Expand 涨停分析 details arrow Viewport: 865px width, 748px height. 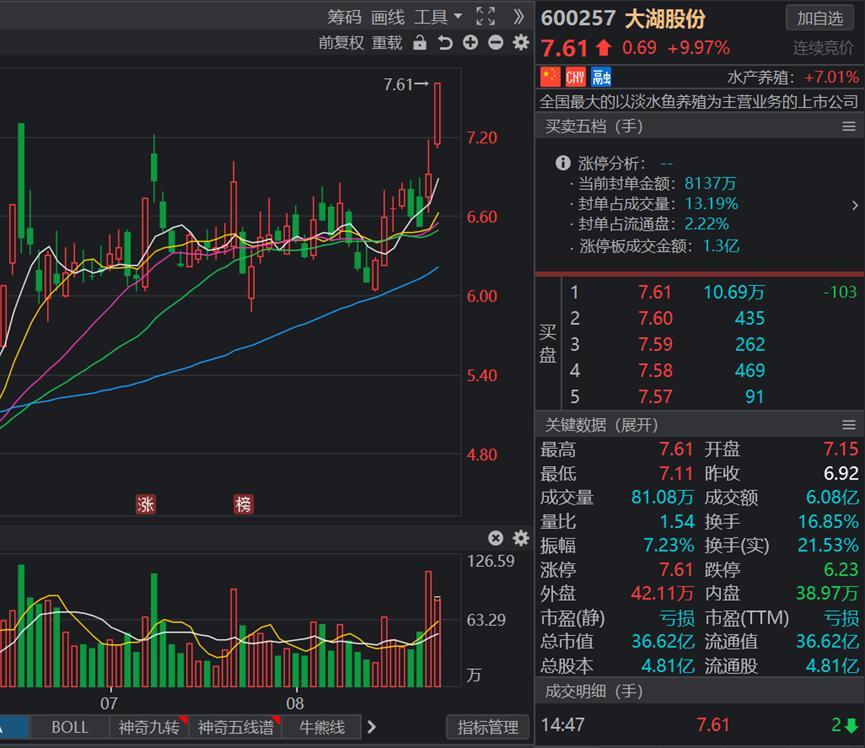[855, 205]
